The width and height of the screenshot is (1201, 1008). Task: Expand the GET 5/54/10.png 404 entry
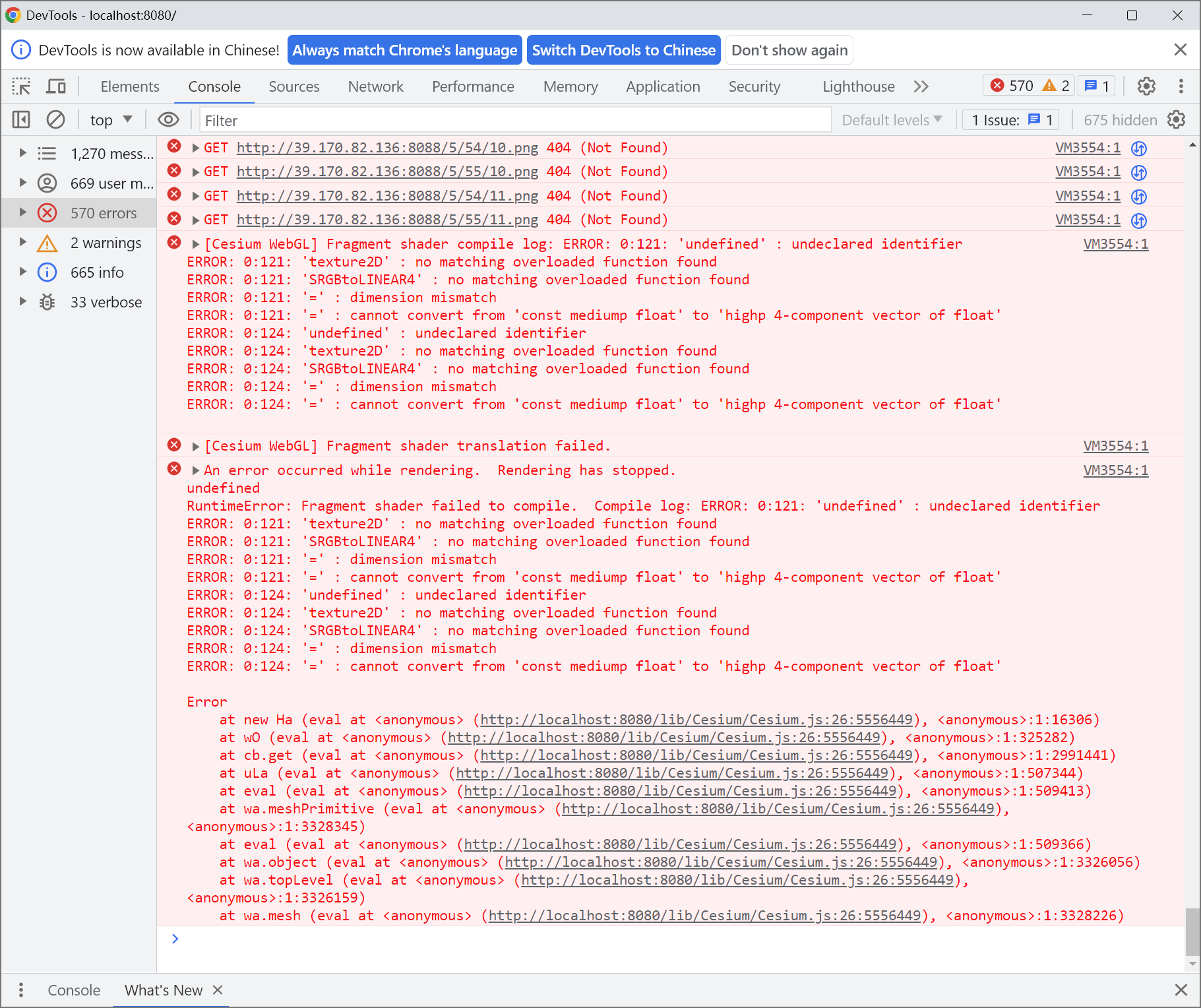tap(196, 148)
